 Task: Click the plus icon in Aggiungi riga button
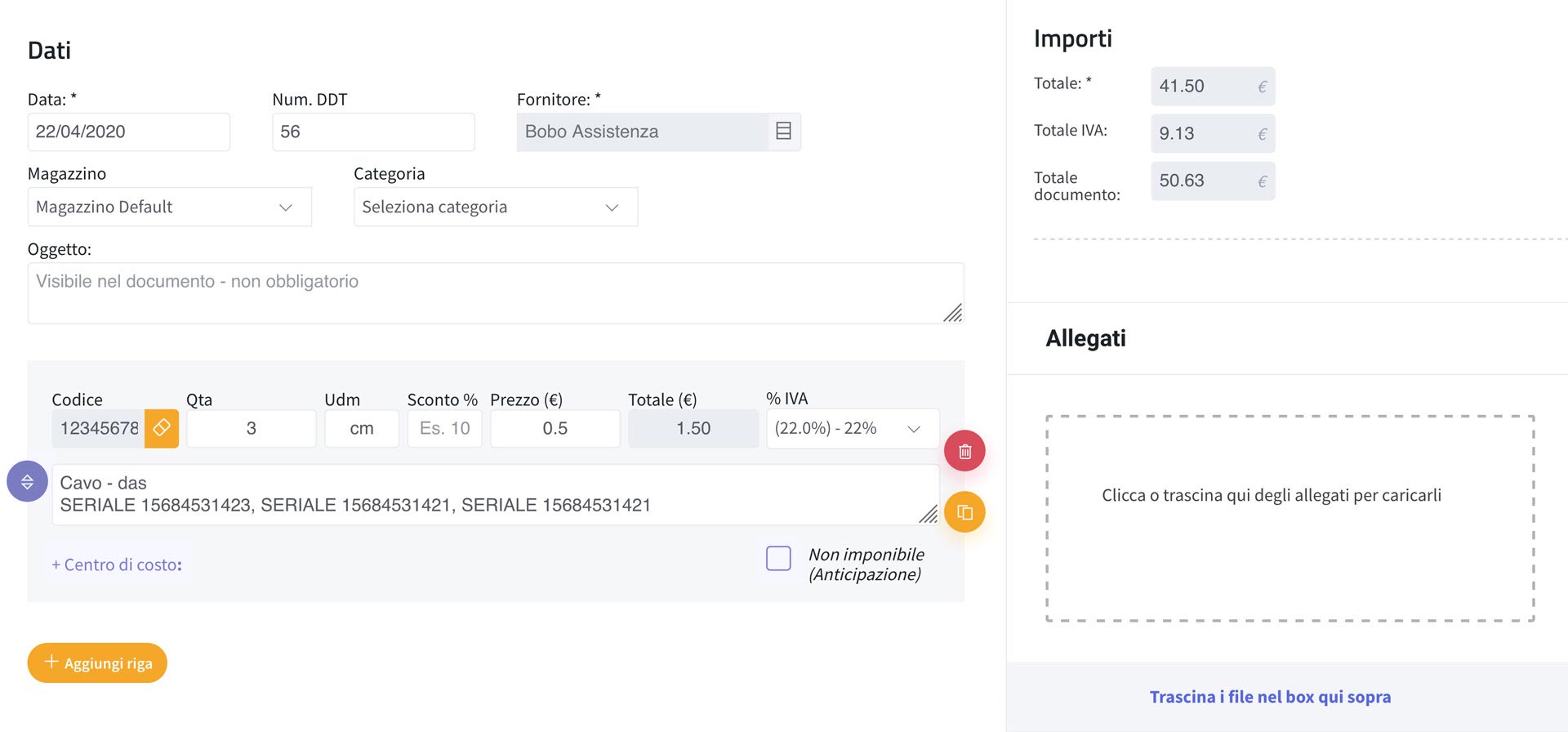51,662
